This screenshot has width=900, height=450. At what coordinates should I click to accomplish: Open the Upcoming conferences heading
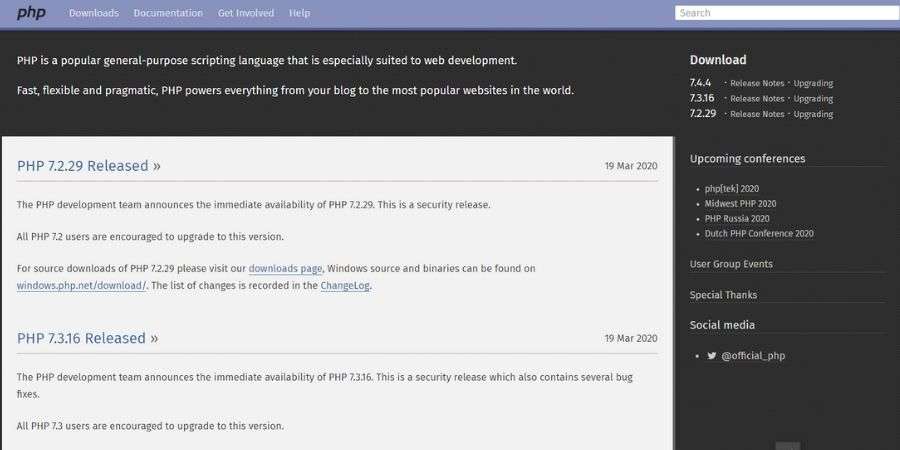pos(747,158)
